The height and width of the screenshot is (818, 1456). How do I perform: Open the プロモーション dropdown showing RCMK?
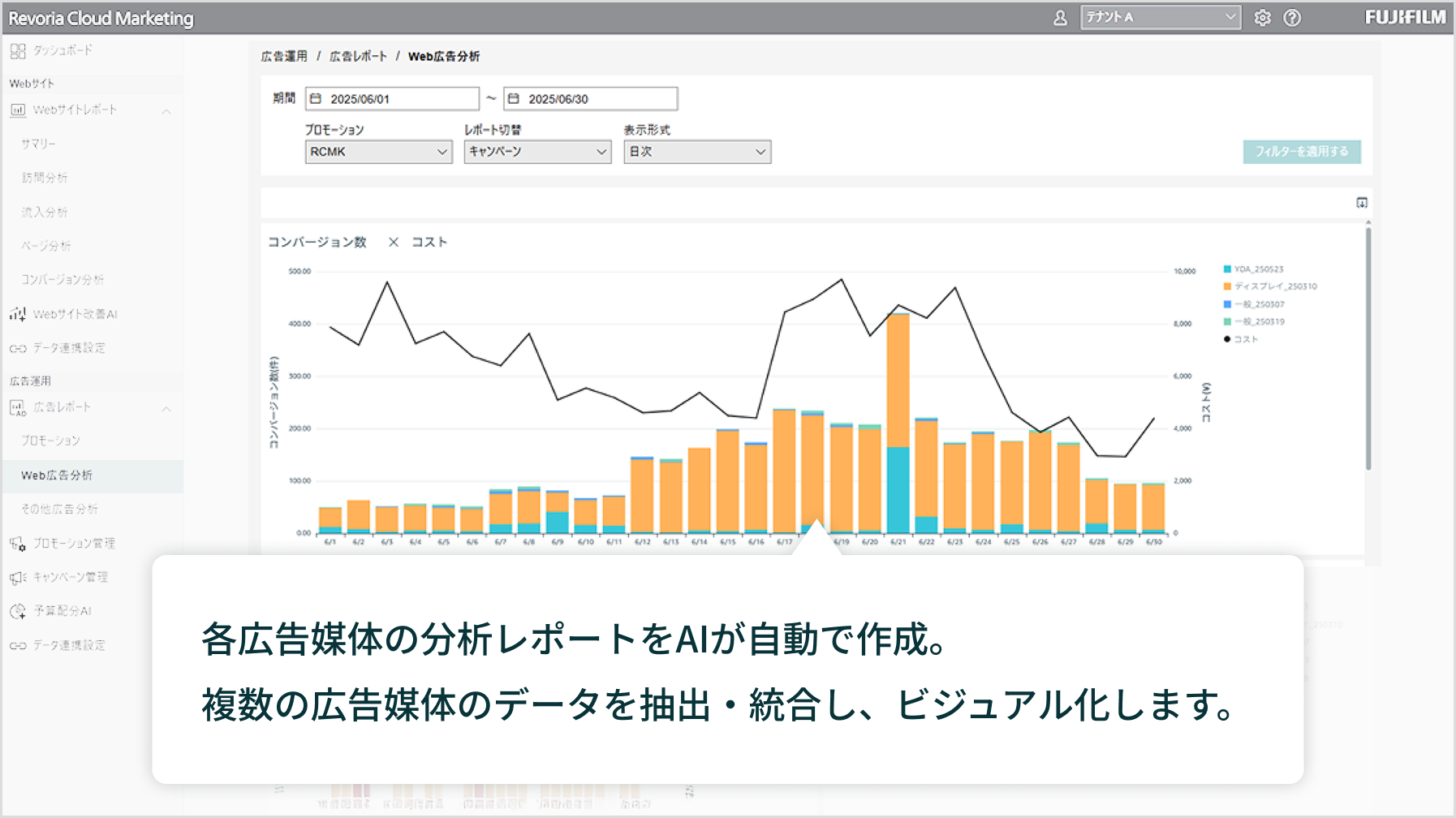tap(378, 152)
